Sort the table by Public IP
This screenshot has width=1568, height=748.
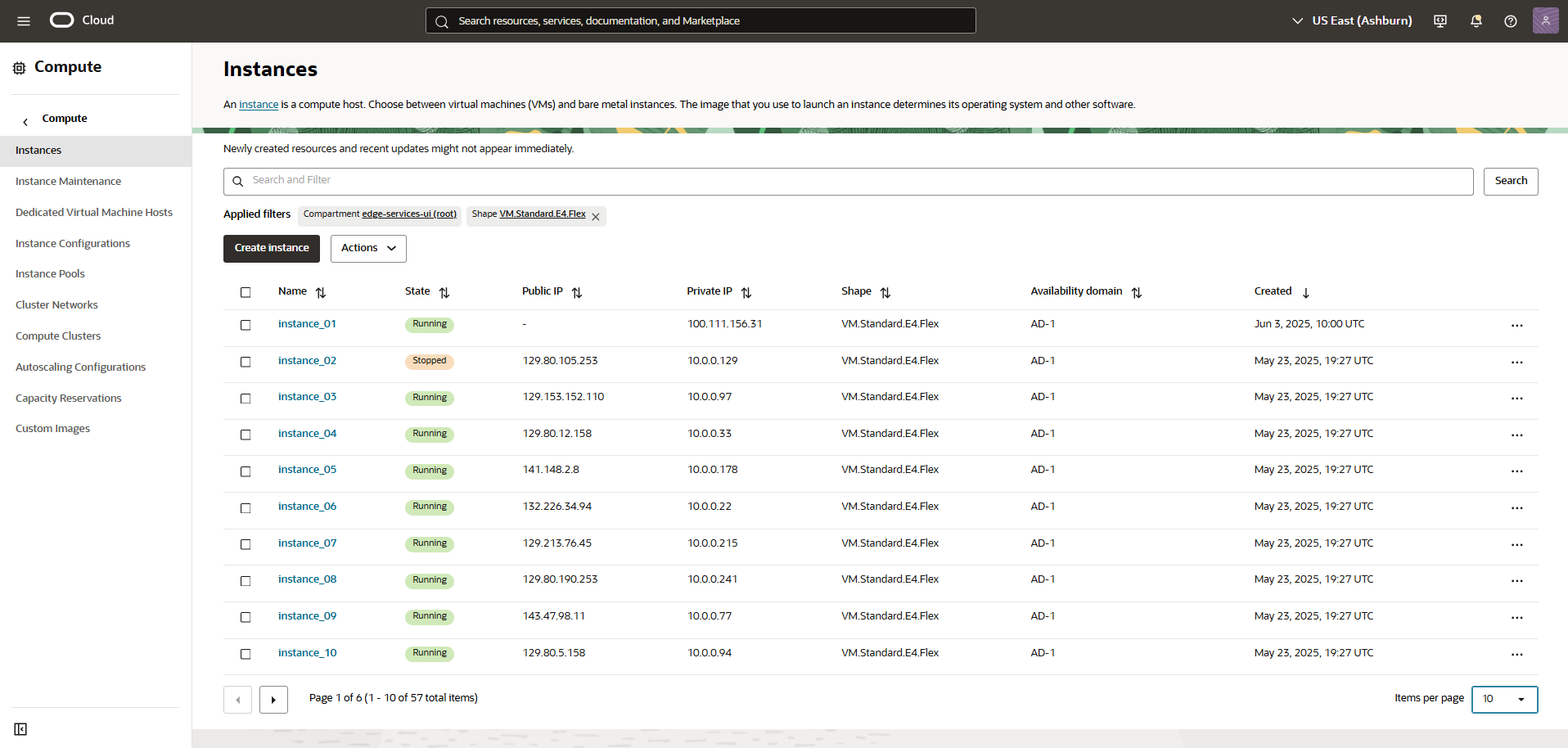(x=577, y=292)
